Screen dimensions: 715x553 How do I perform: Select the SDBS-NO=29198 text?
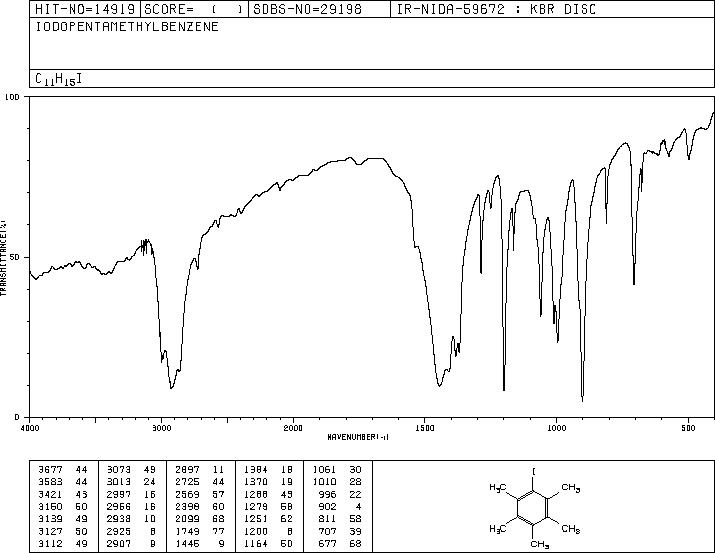click(307, 9)
